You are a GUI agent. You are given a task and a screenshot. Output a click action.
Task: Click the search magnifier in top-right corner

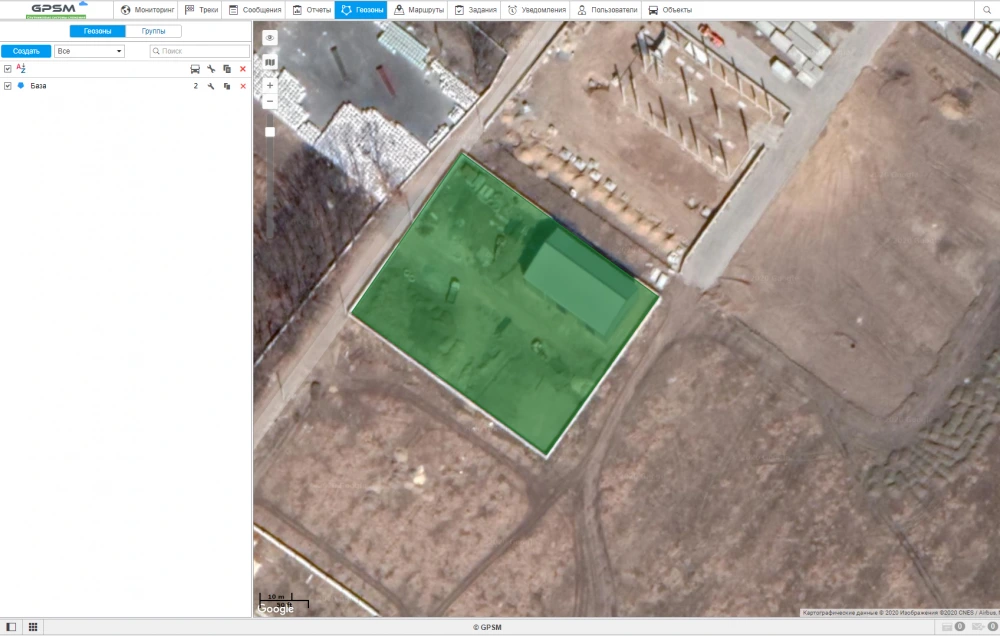(x=986, y=10)
